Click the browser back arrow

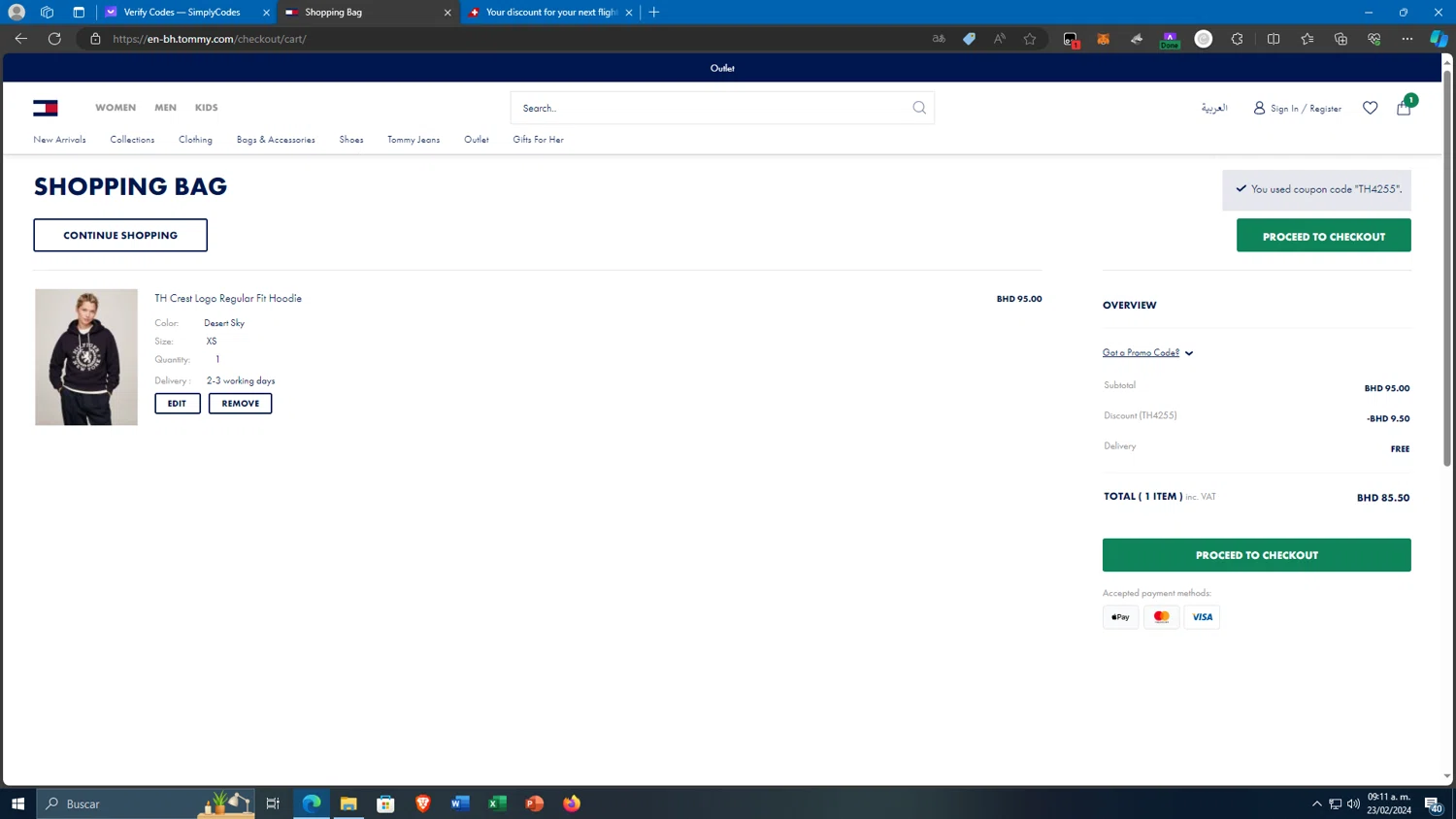pyautogui.click(x=20, y=39)
